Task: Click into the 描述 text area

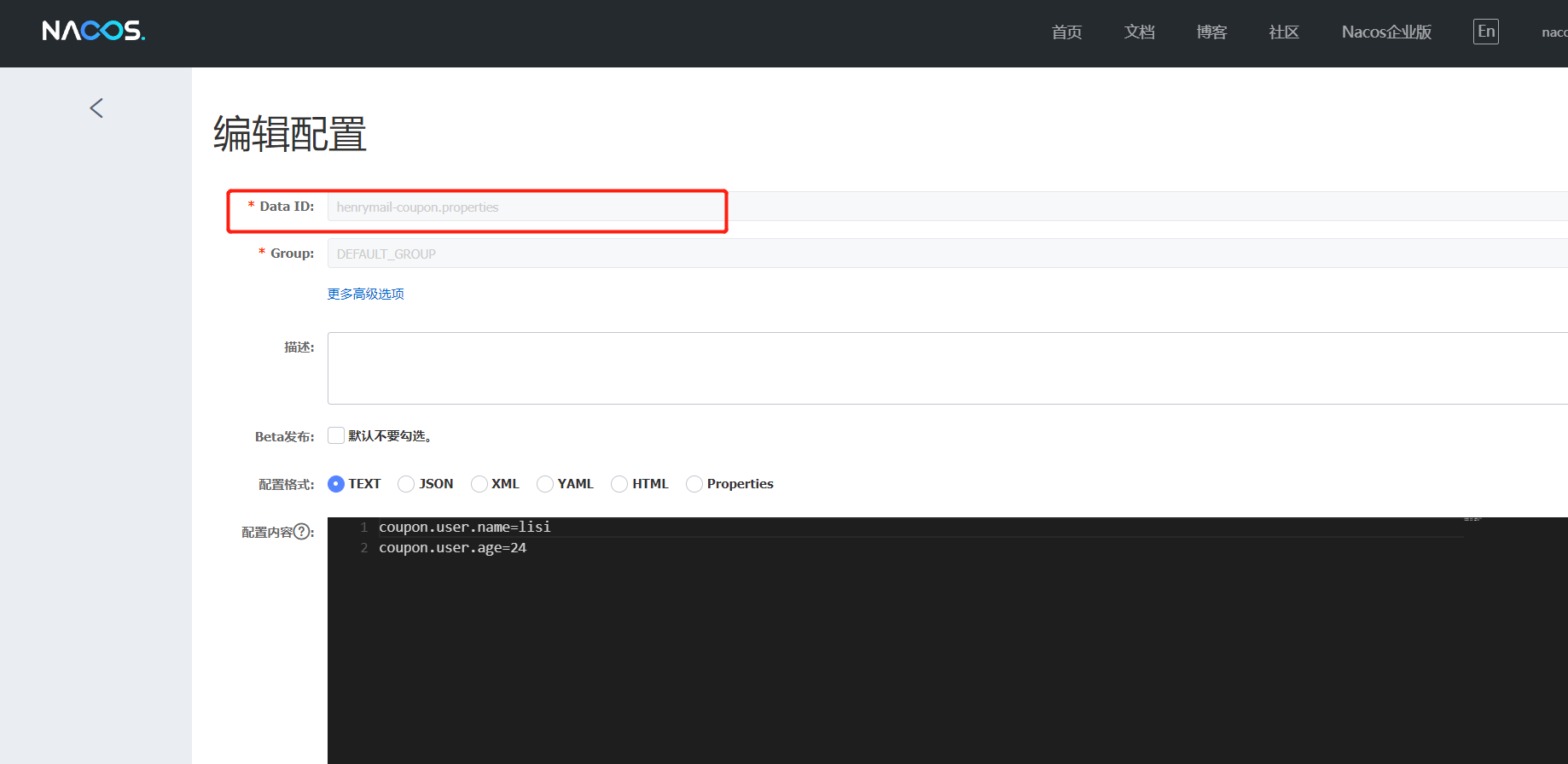Action: click(938, 368)
